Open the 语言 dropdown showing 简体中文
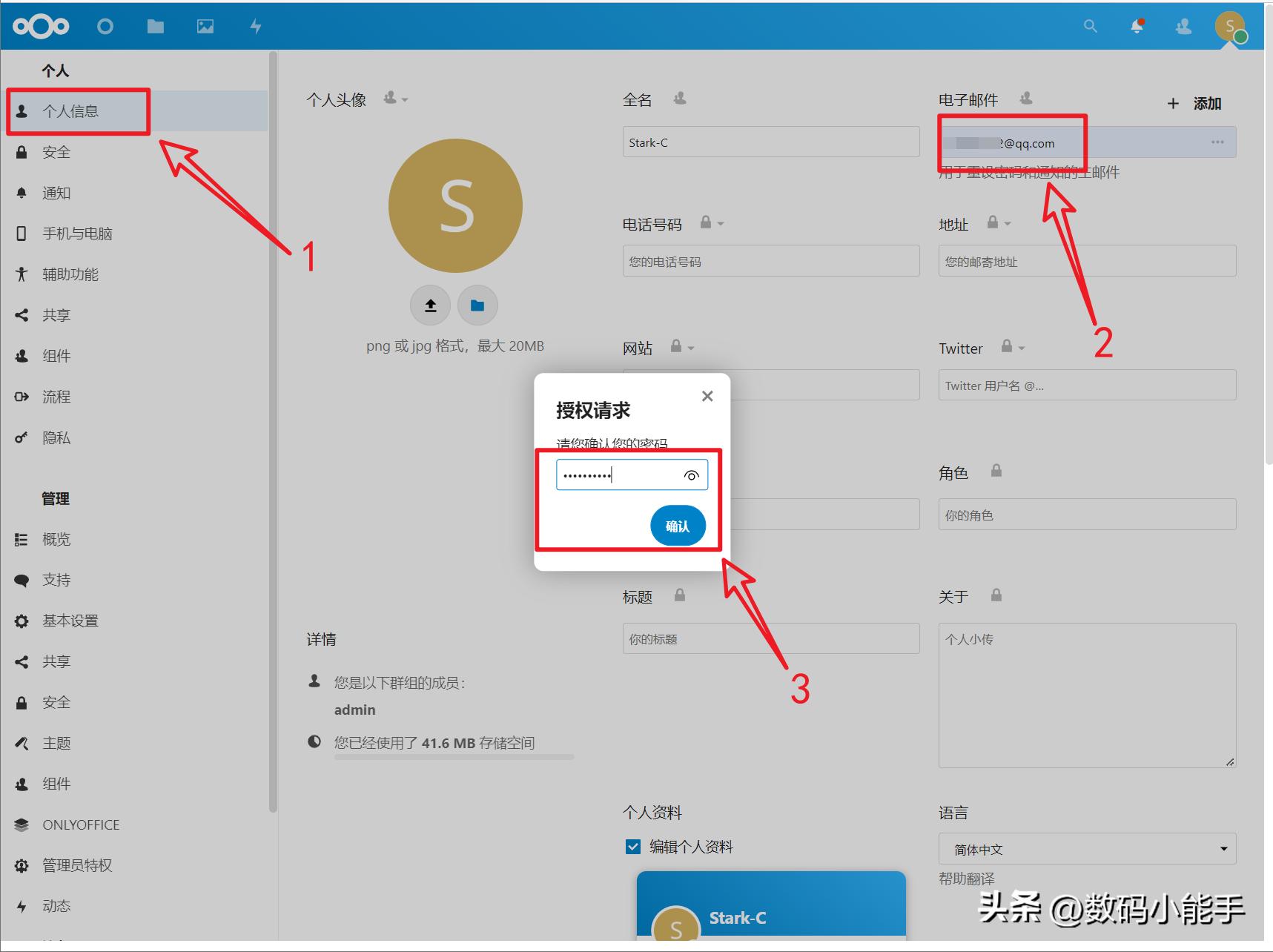This screenshot has height=952, width=1273. pos(1087,849)
